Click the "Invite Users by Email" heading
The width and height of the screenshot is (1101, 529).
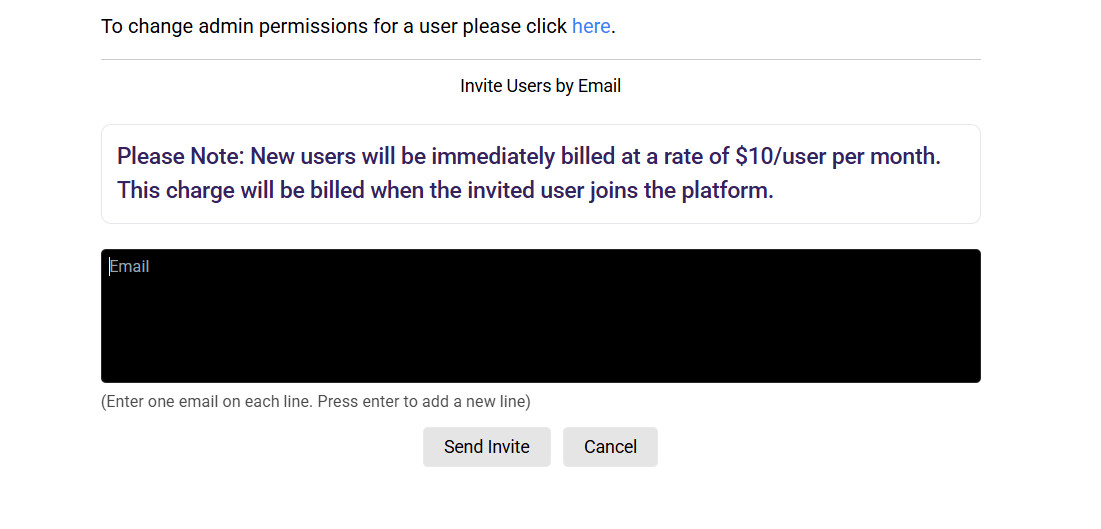(x=540, y=86)
